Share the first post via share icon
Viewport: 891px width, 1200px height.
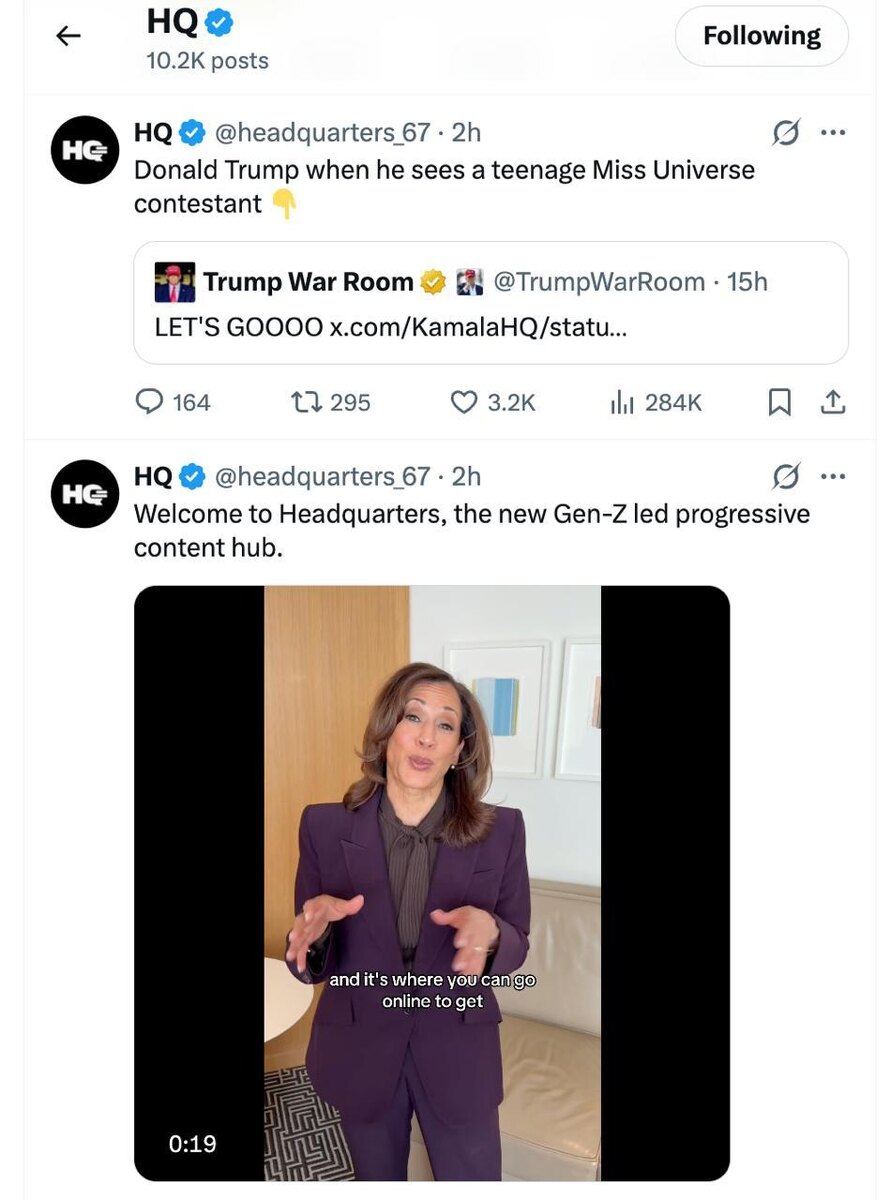[x=833, y=402]
